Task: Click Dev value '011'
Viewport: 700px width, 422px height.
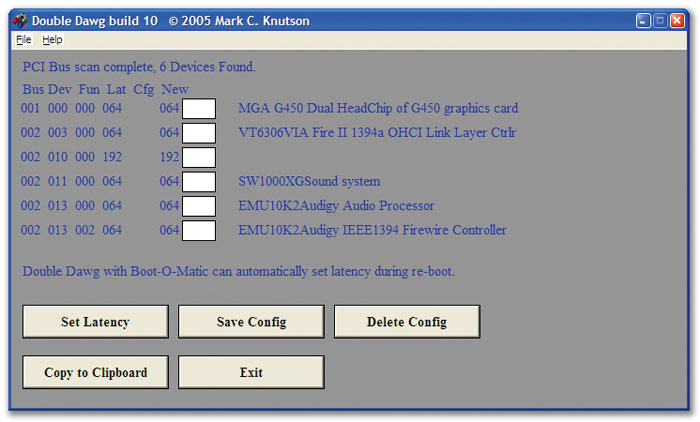Action: pyautogui.click(x=58, y=181)
